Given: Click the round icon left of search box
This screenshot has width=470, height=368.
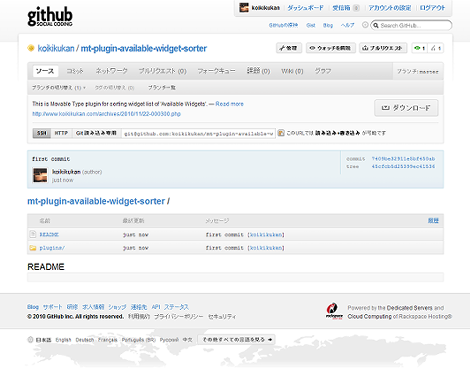Looking at the screenshot, I should coord(365,25).
